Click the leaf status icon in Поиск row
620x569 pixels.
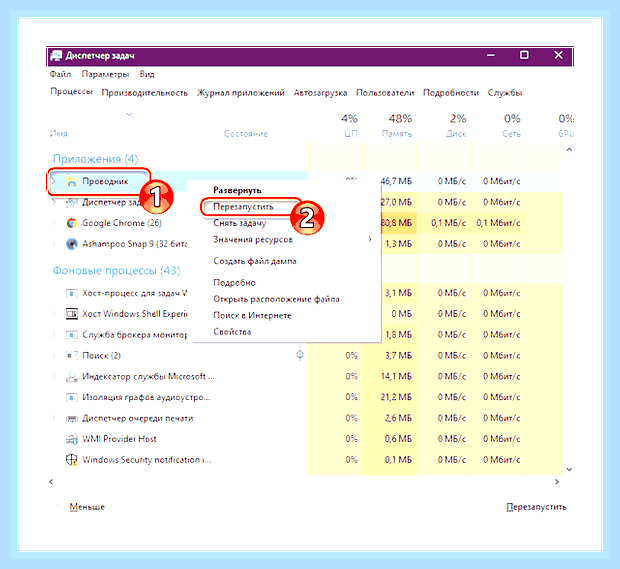pos(300,355)
